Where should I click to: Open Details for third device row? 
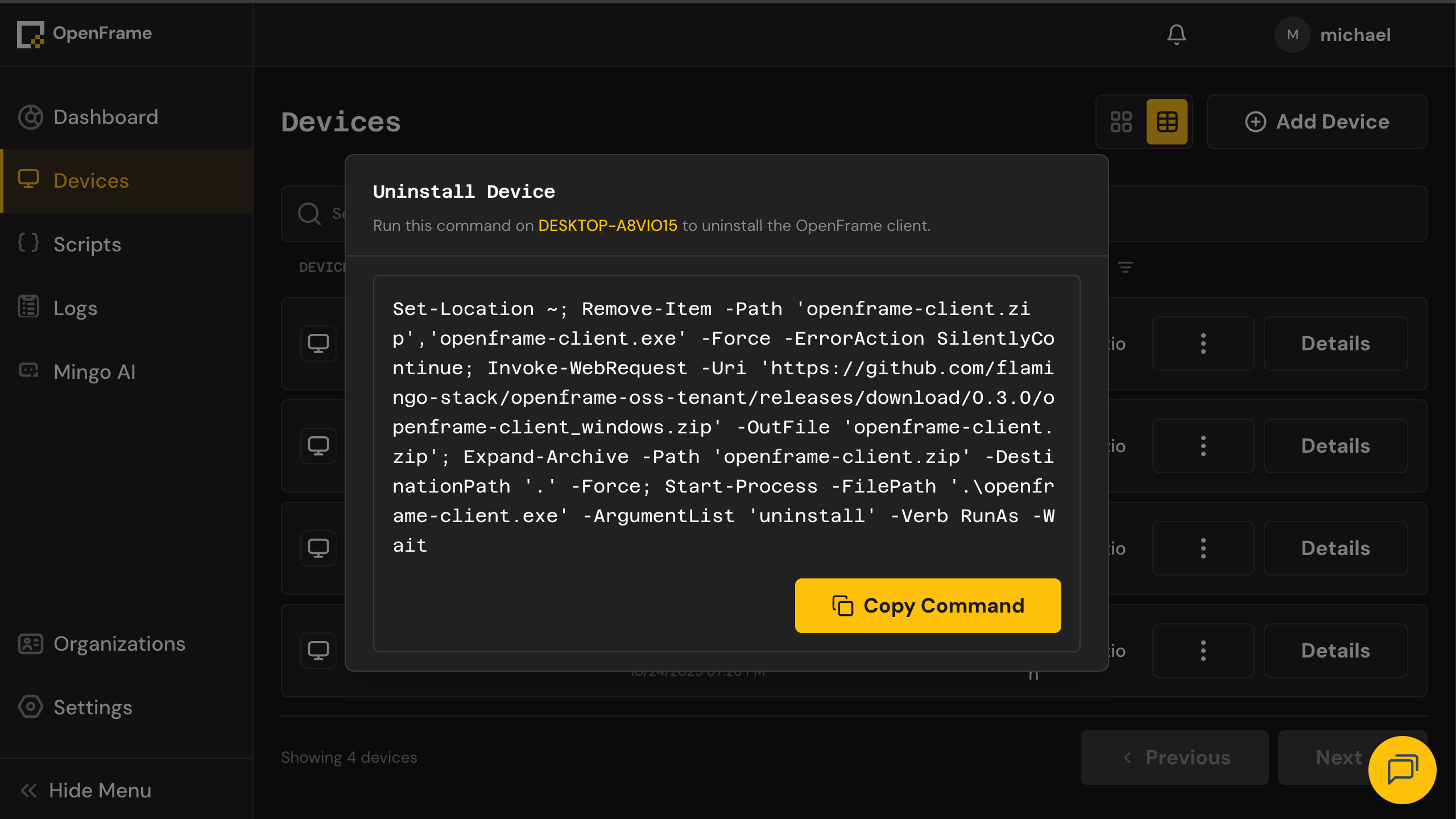tap(1335, 548)
